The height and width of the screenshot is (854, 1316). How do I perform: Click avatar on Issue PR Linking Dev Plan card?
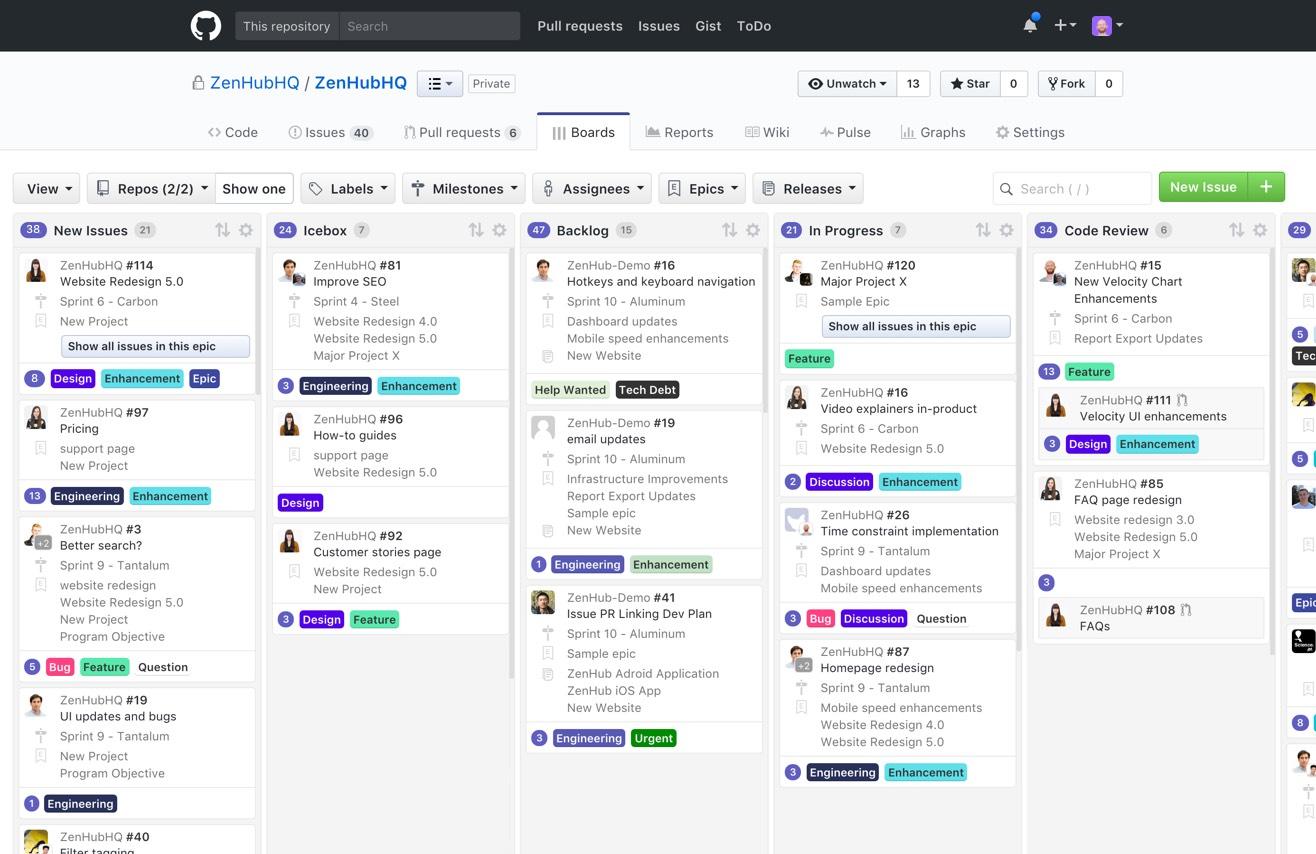[x=543, y=603]
